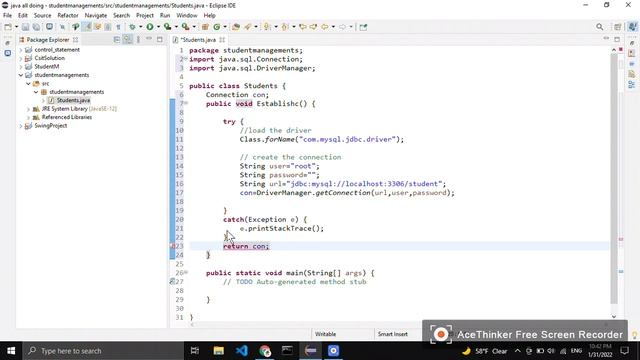Select Students.java in Package Explorer

pos(73,100)
